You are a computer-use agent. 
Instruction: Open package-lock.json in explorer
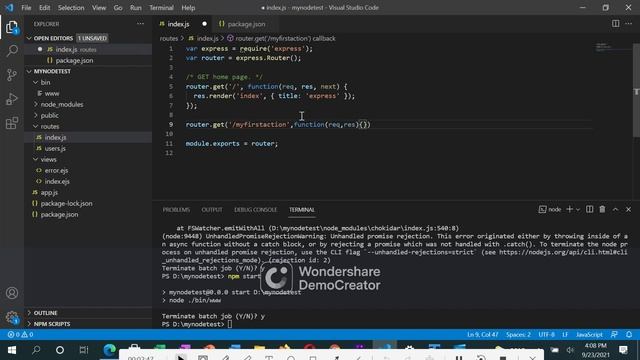[x=88, y=204]
